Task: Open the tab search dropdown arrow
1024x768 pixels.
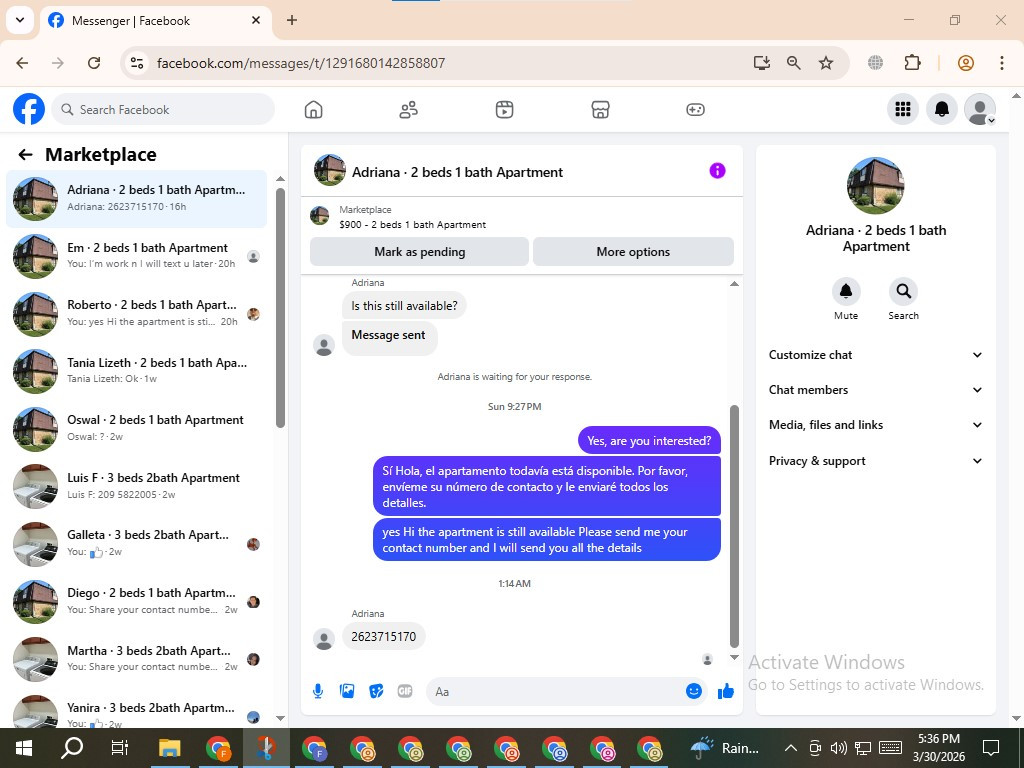Action: click(x=20, y=20)
